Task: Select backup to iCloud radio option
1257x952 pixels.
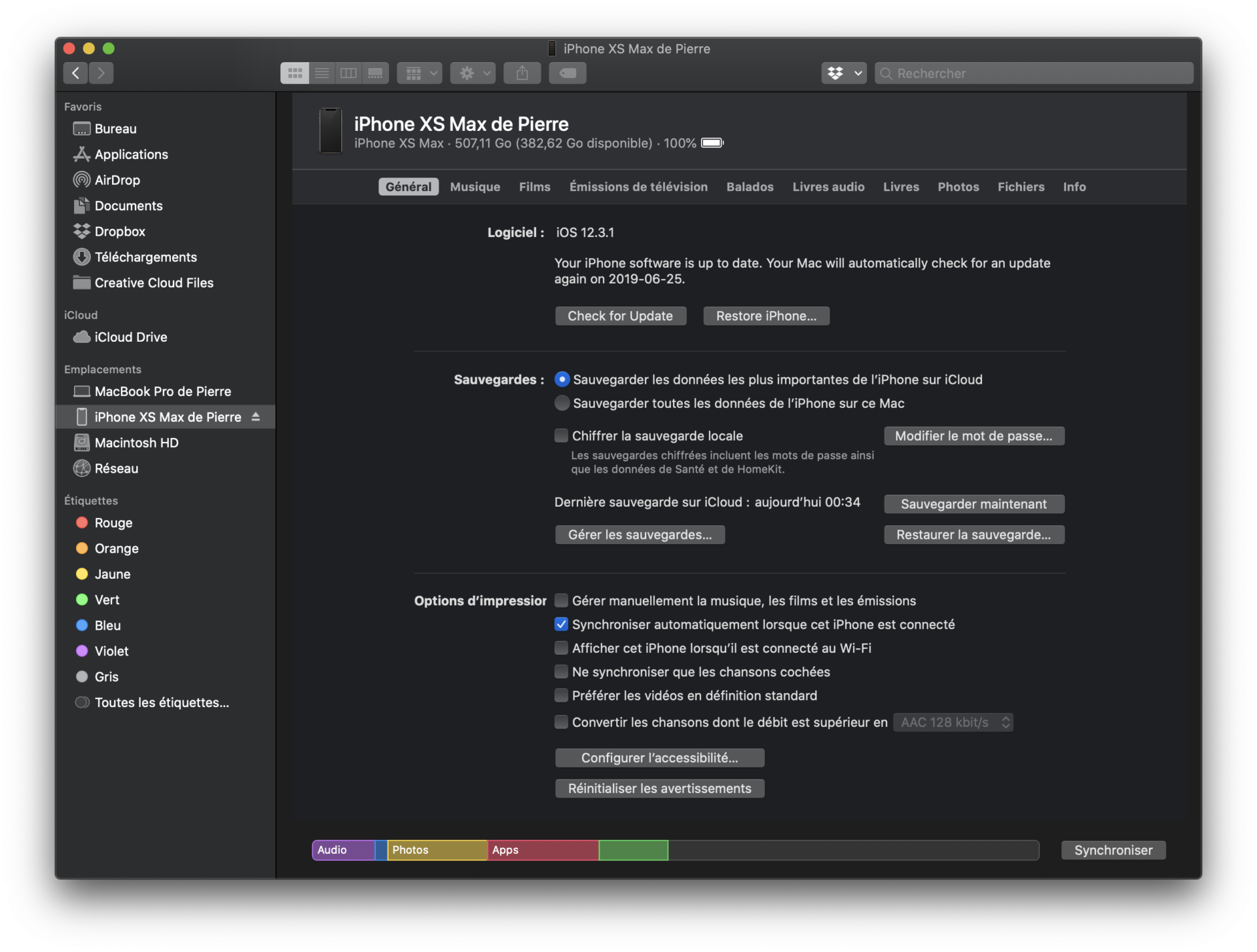Action: point(562,380)
